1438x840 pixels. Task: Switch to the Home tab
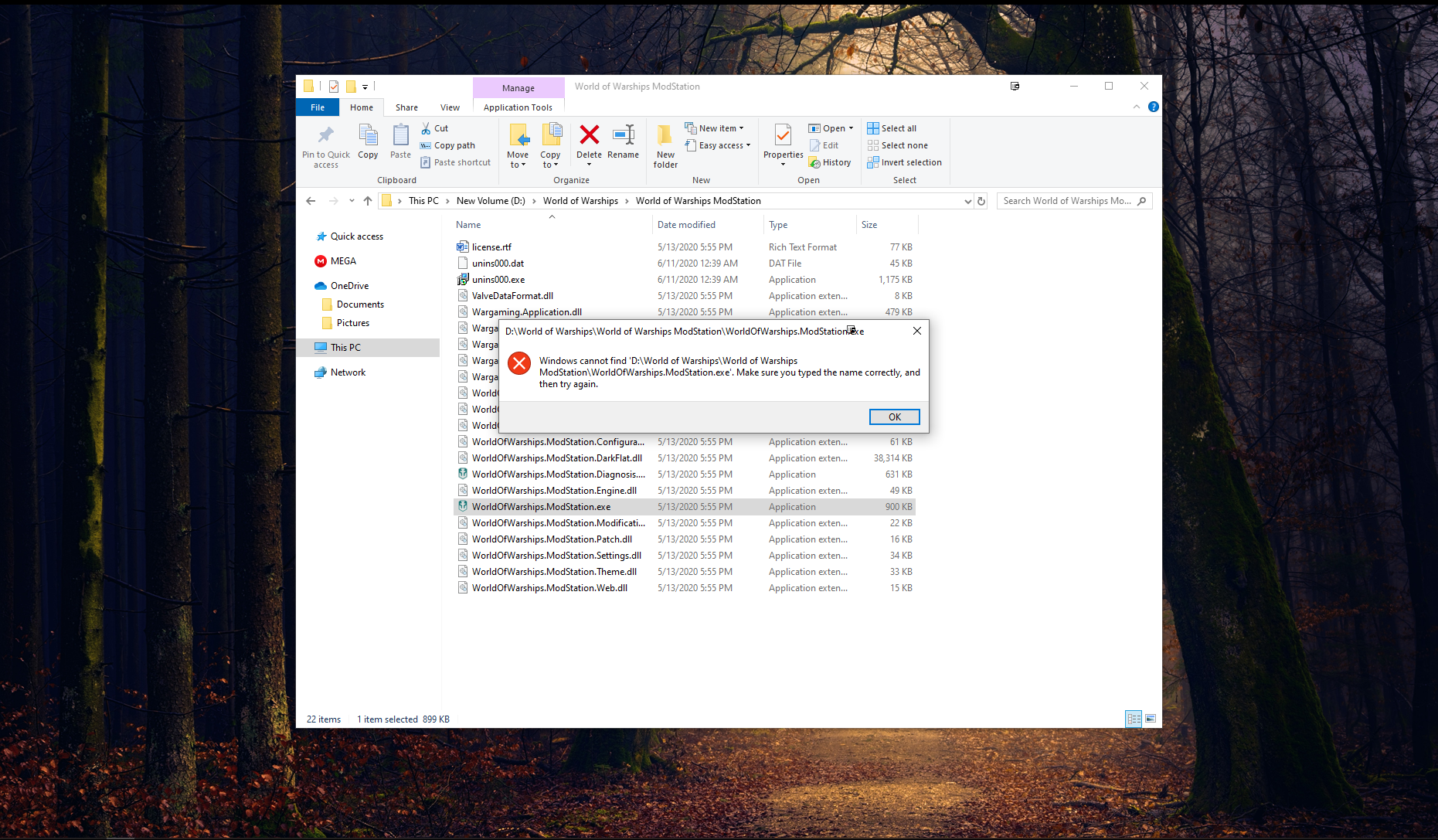tap(361, 107)
